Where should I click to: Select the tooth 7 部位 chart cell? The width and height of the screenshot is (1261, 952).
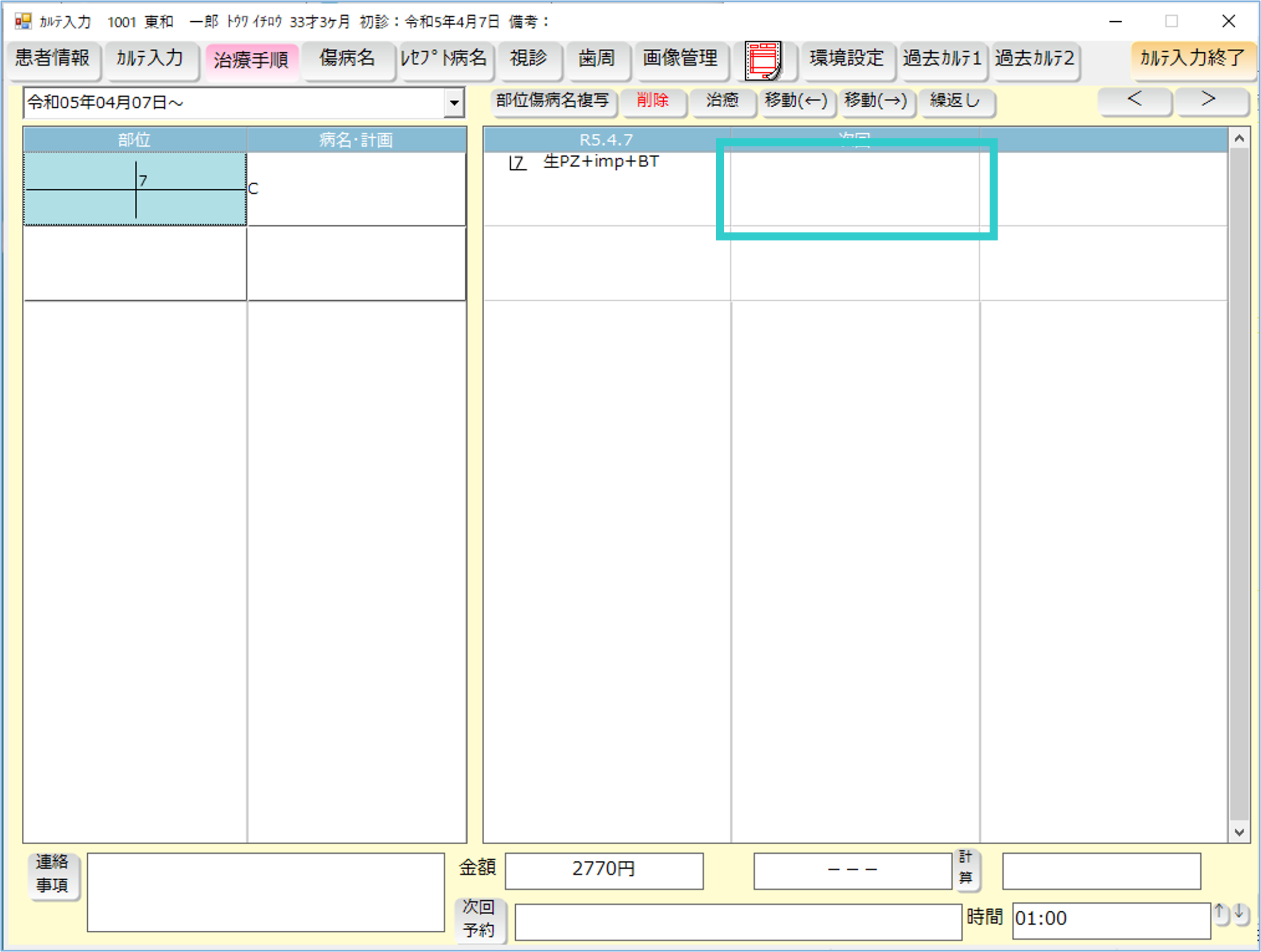(x=135, y=189)
